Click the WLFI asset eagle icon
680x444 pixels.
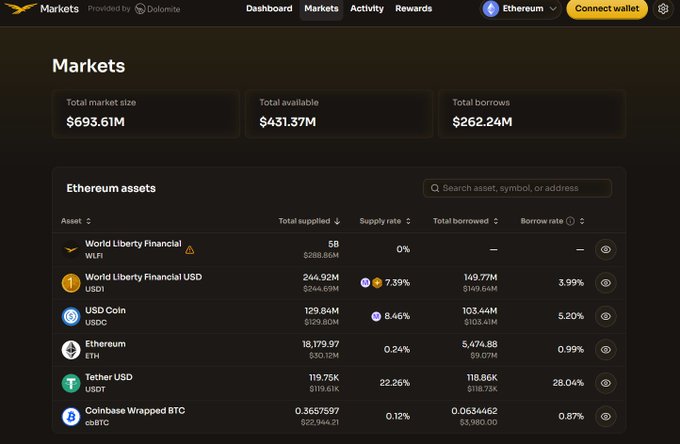coord(71,249)
